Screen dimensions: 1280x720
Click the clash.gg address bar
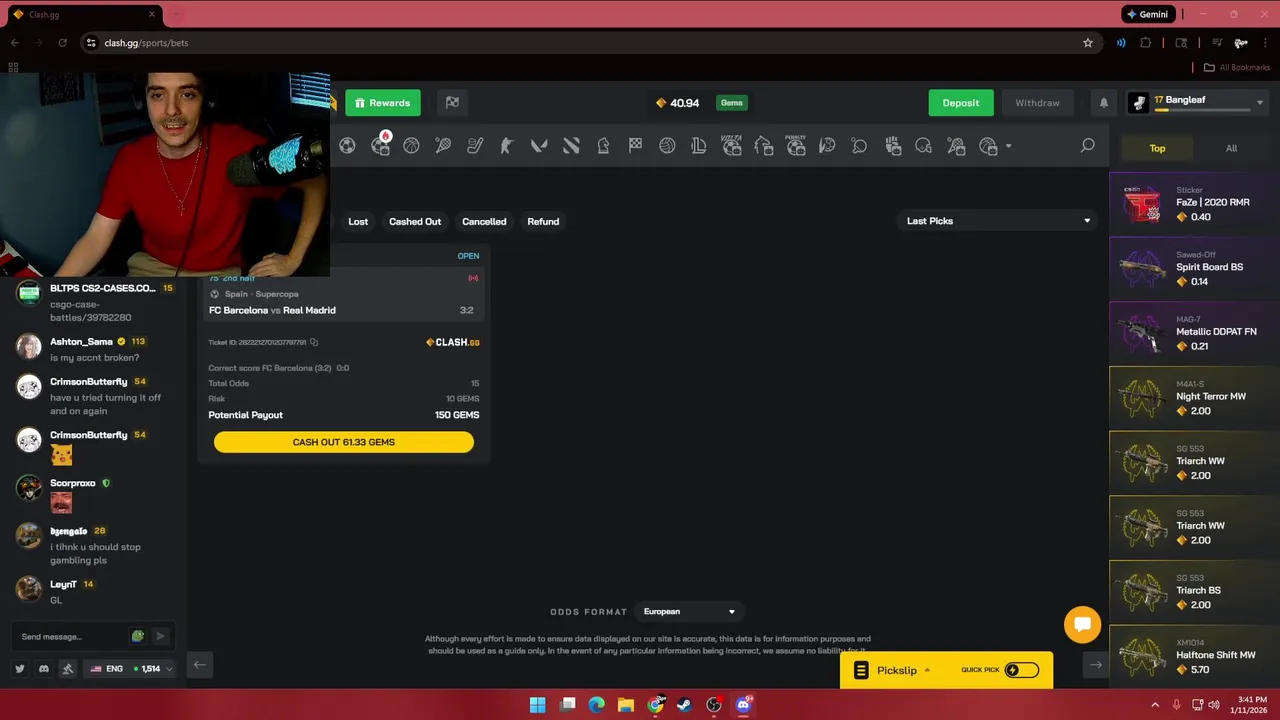coord(590,43)
